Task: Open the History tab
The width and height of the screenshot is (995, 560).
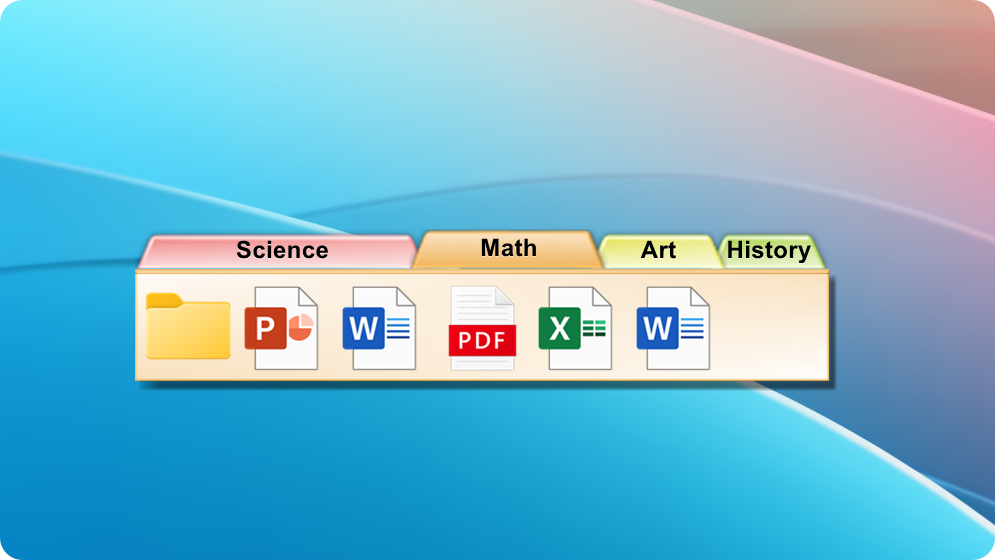Action: (770, 251)
